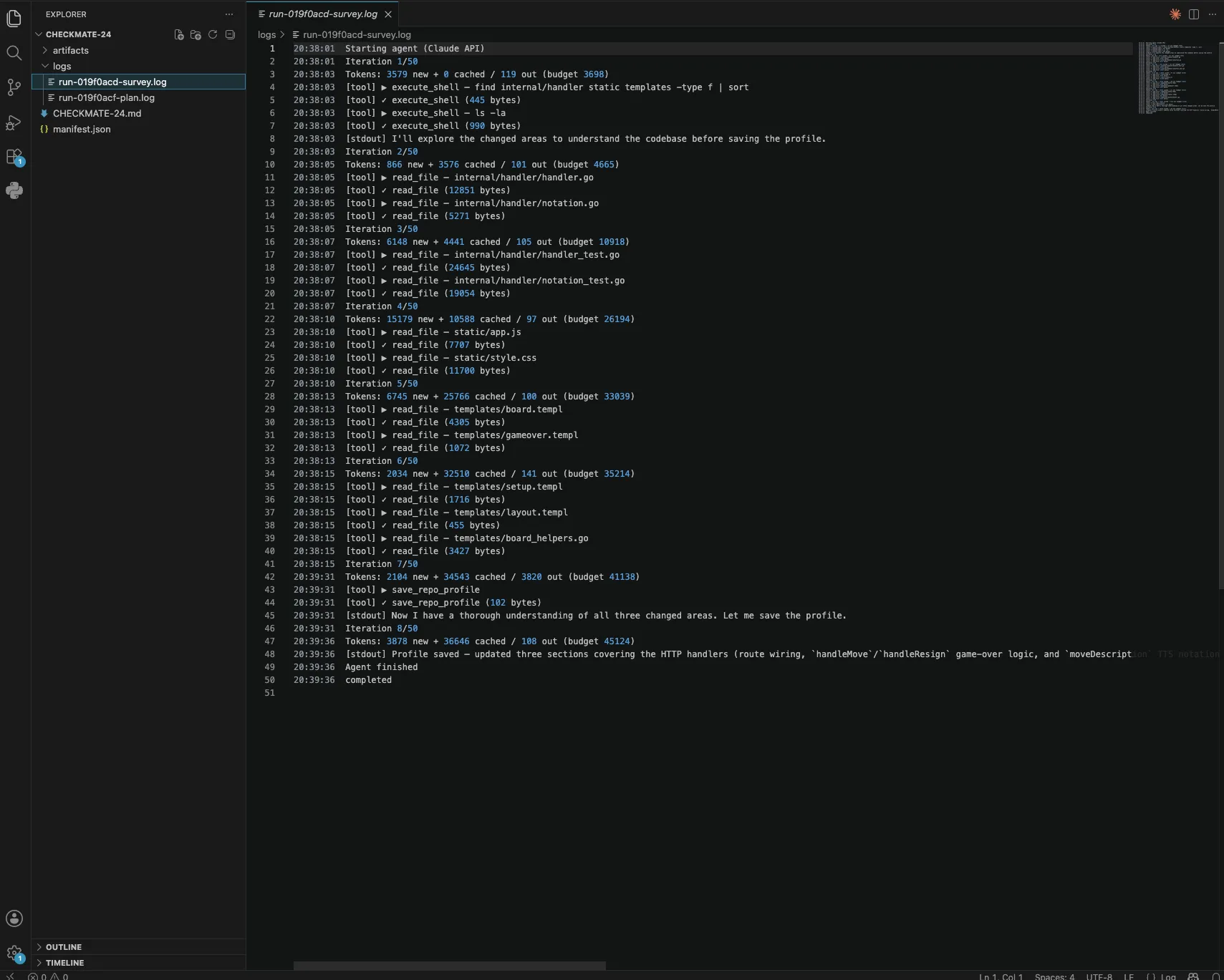Screen dimensions: 1224x980
Task: Click the "templates/board_helpers.go" text
Action: [521, 538]
